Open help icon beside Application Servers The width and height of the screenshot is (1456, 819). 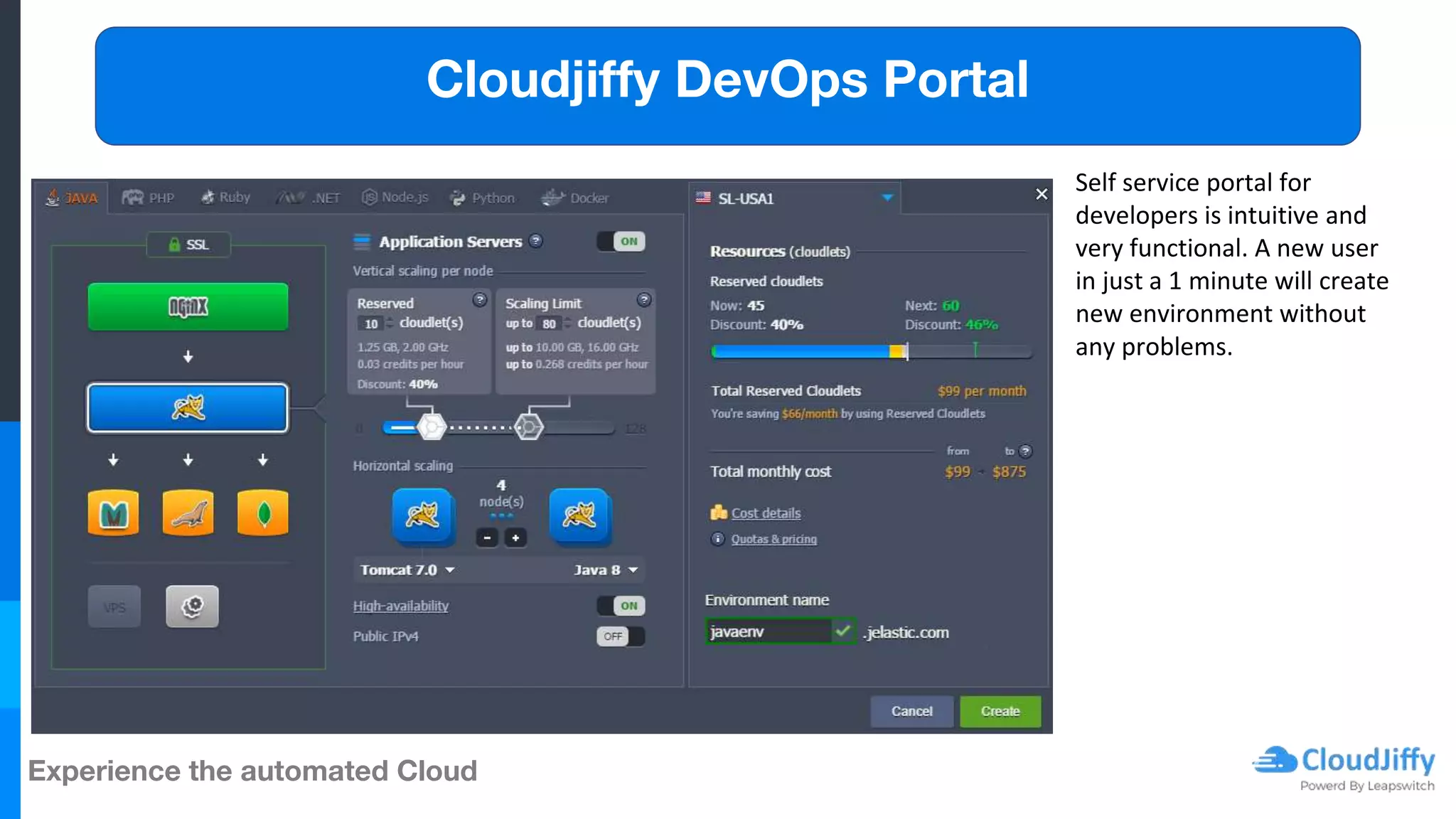coord(536,241)
